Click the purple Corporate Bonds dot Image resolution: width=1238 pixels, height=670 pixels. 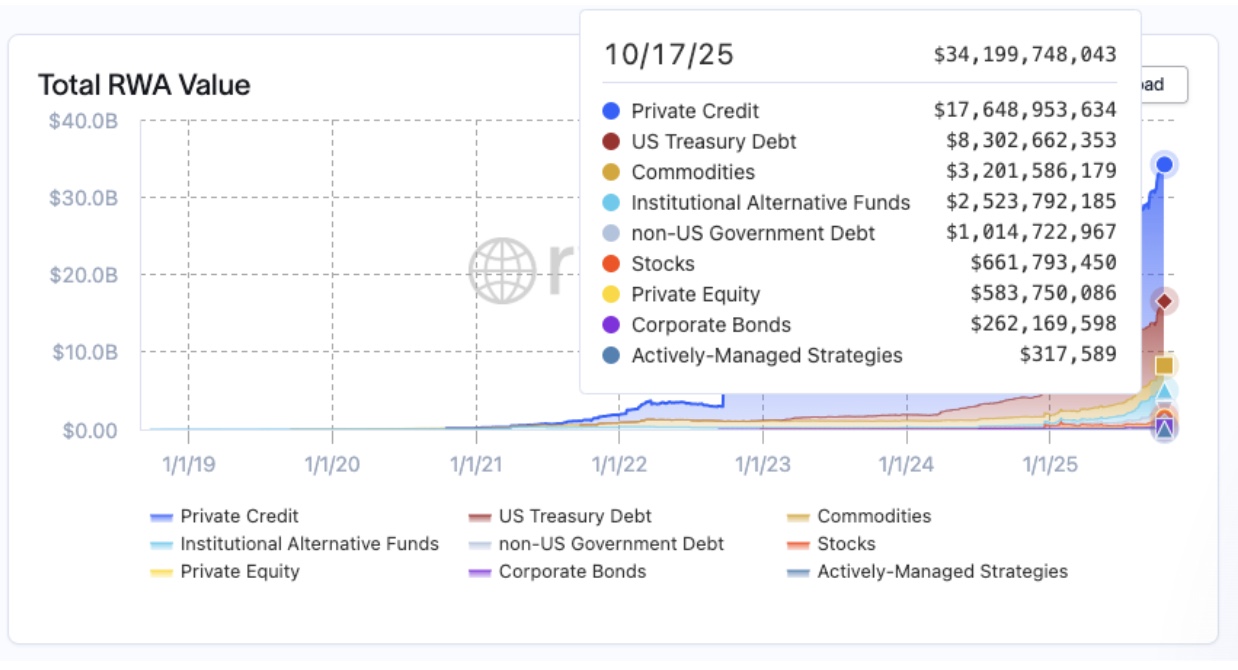[x=610, y=324]
